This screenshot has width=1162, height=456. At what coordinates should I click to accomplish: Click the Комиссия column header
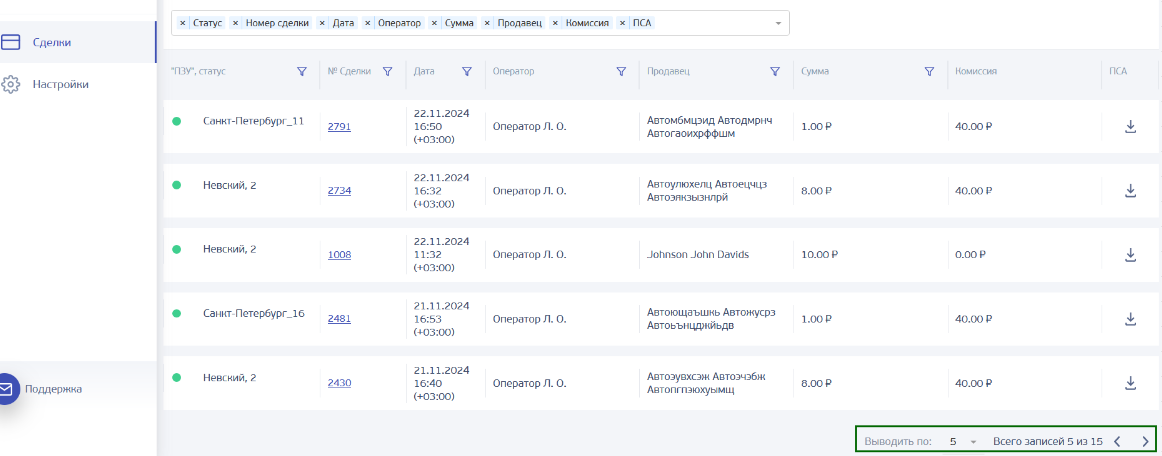(976, 72)
